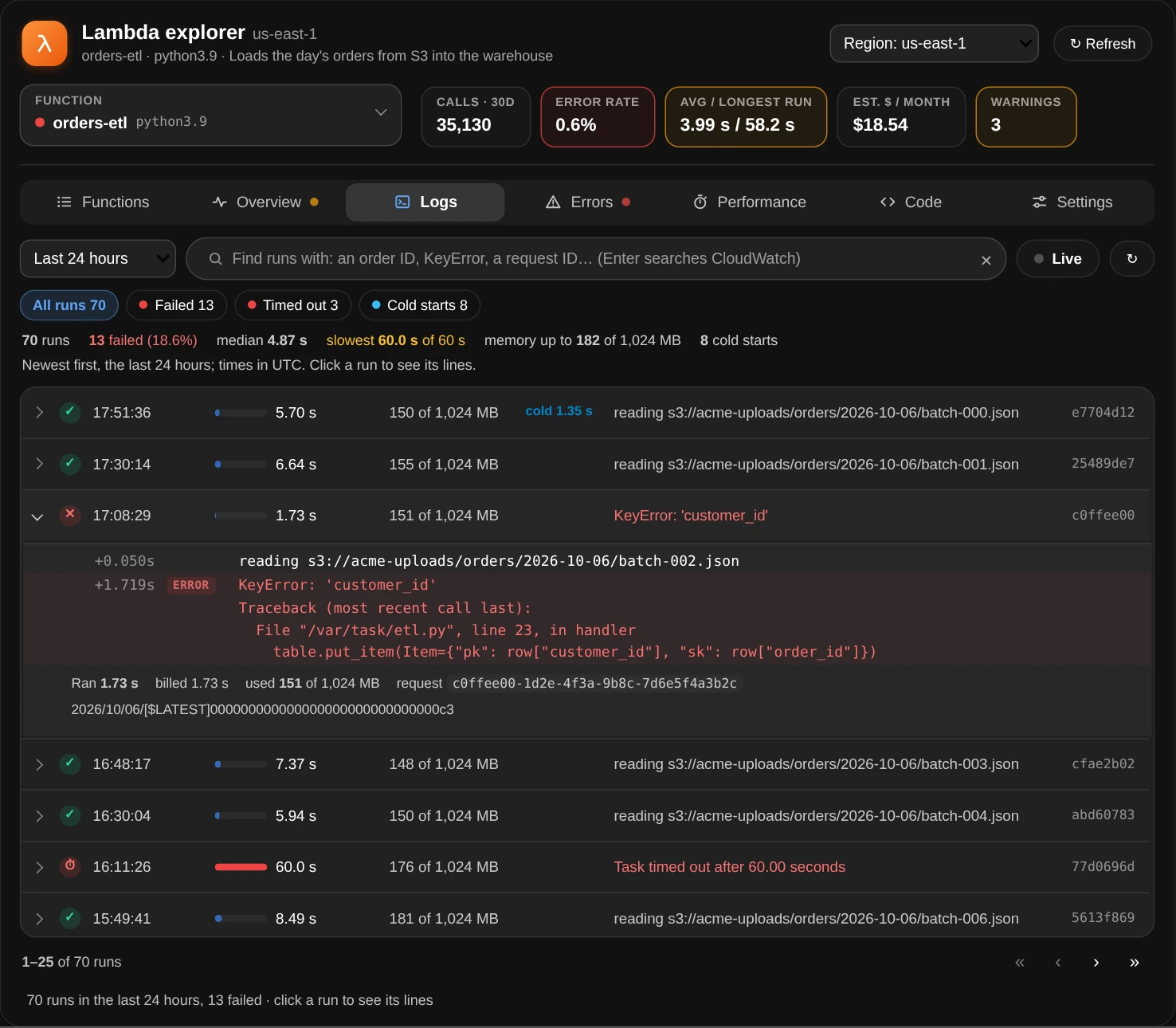Open the Settings tab
Viewport: 1176px width, 1028px height.
(1072, 202)
